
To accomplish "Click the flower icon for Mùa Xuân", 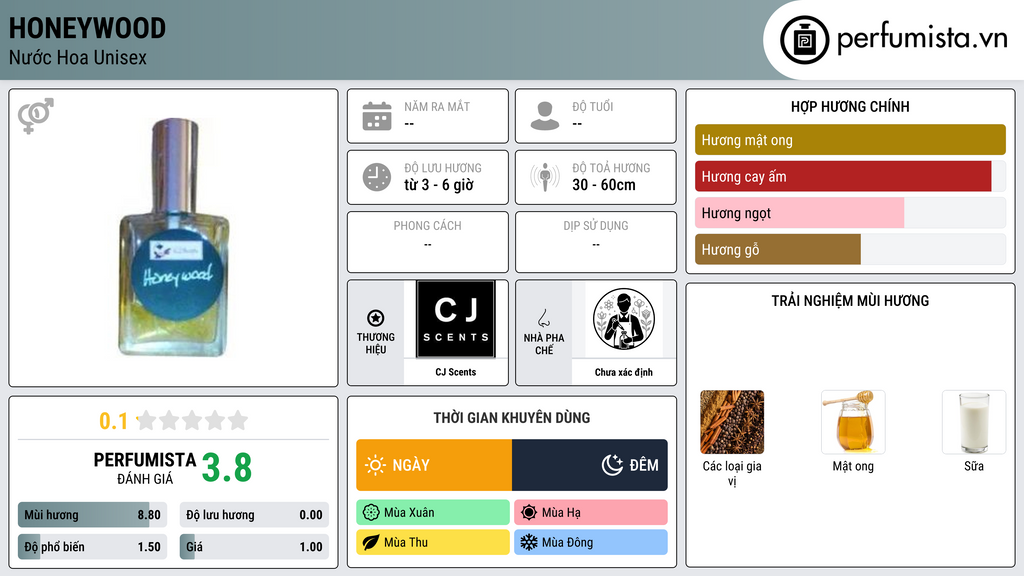I will pos(371,513).
